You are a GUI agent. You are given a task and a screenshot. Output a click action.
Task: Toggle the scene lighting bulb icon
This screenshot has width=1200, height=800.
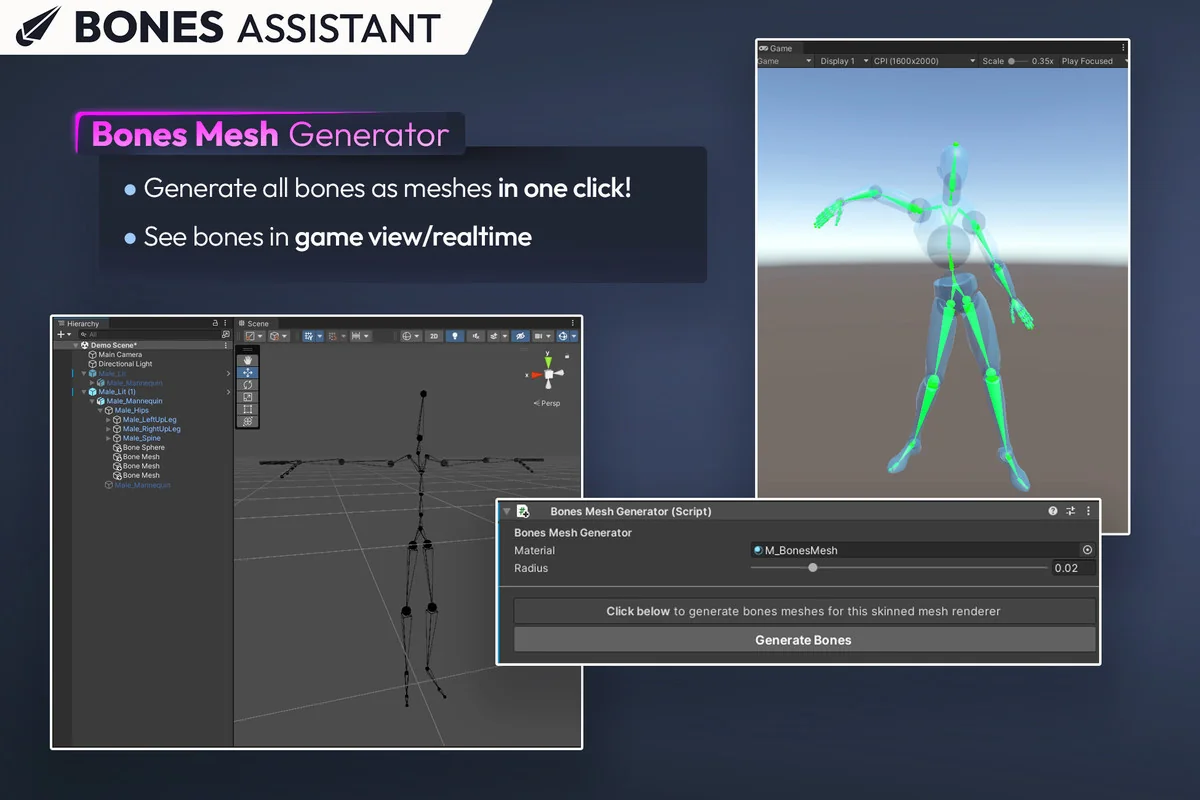(x=456, y=336)
